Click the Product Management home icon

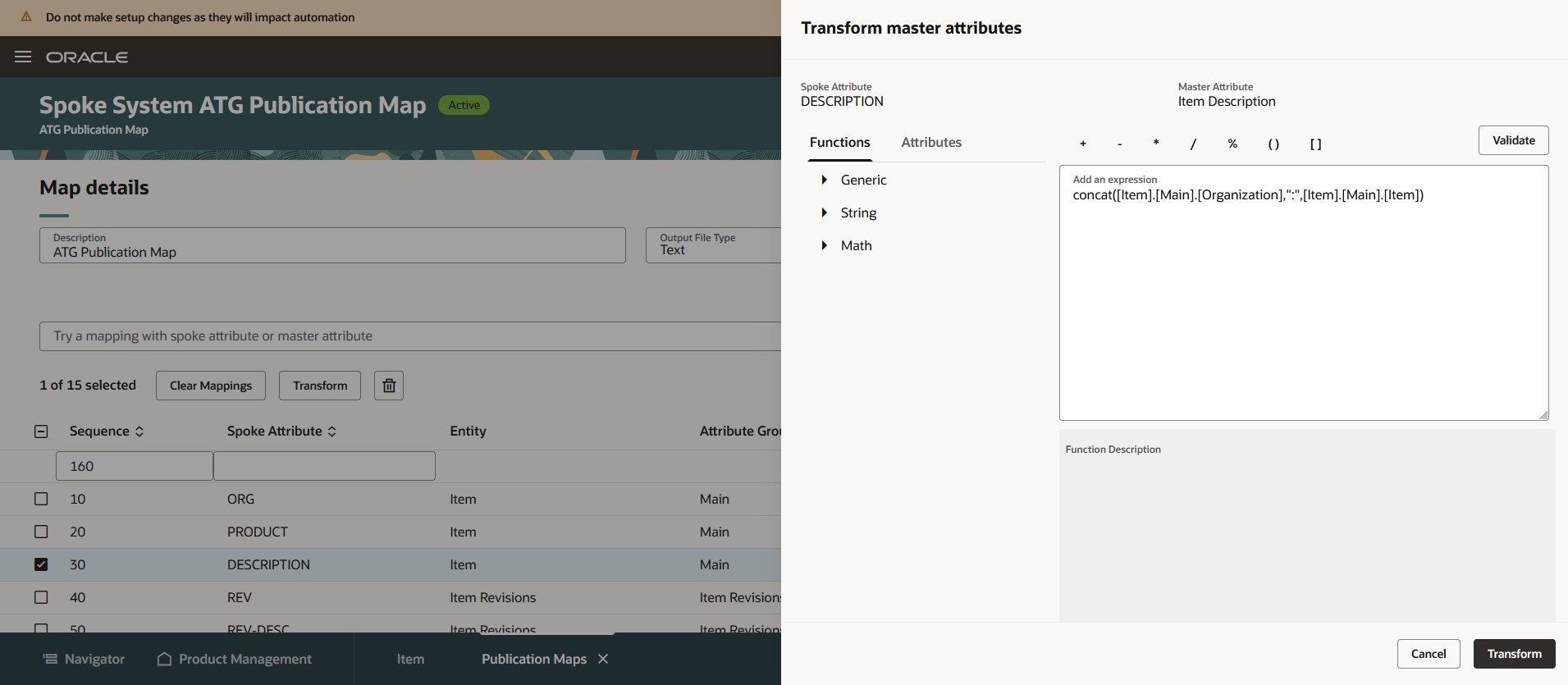(x=164, y=659)
